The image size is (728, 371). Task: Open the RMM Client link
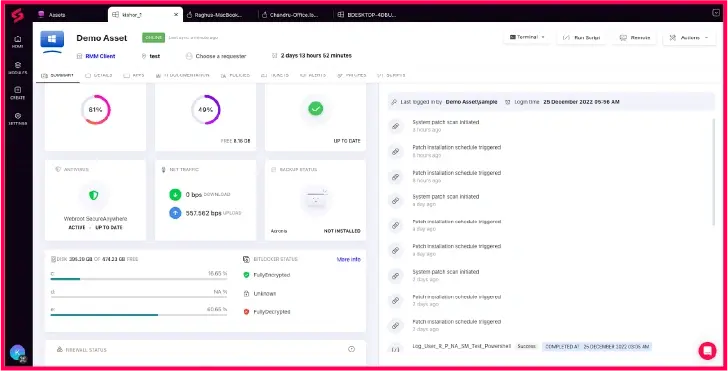click(100, 56)
